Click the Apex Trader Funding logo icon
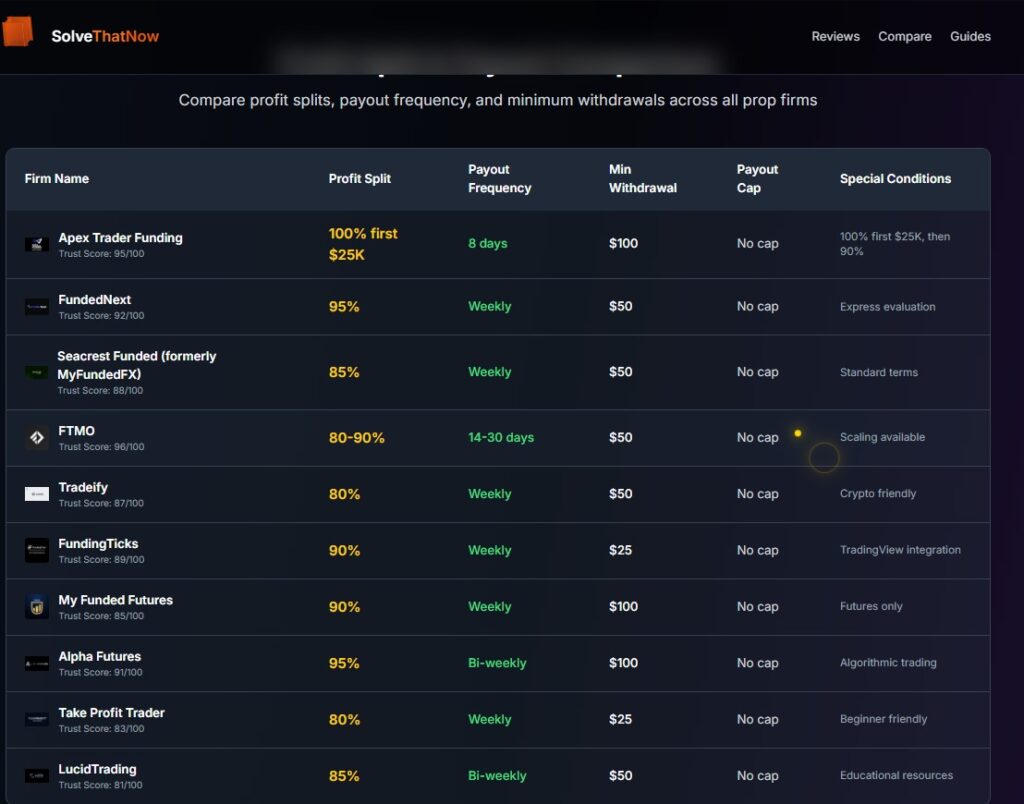The width and height of the screenshot is (1024, 804). (37, 244)
